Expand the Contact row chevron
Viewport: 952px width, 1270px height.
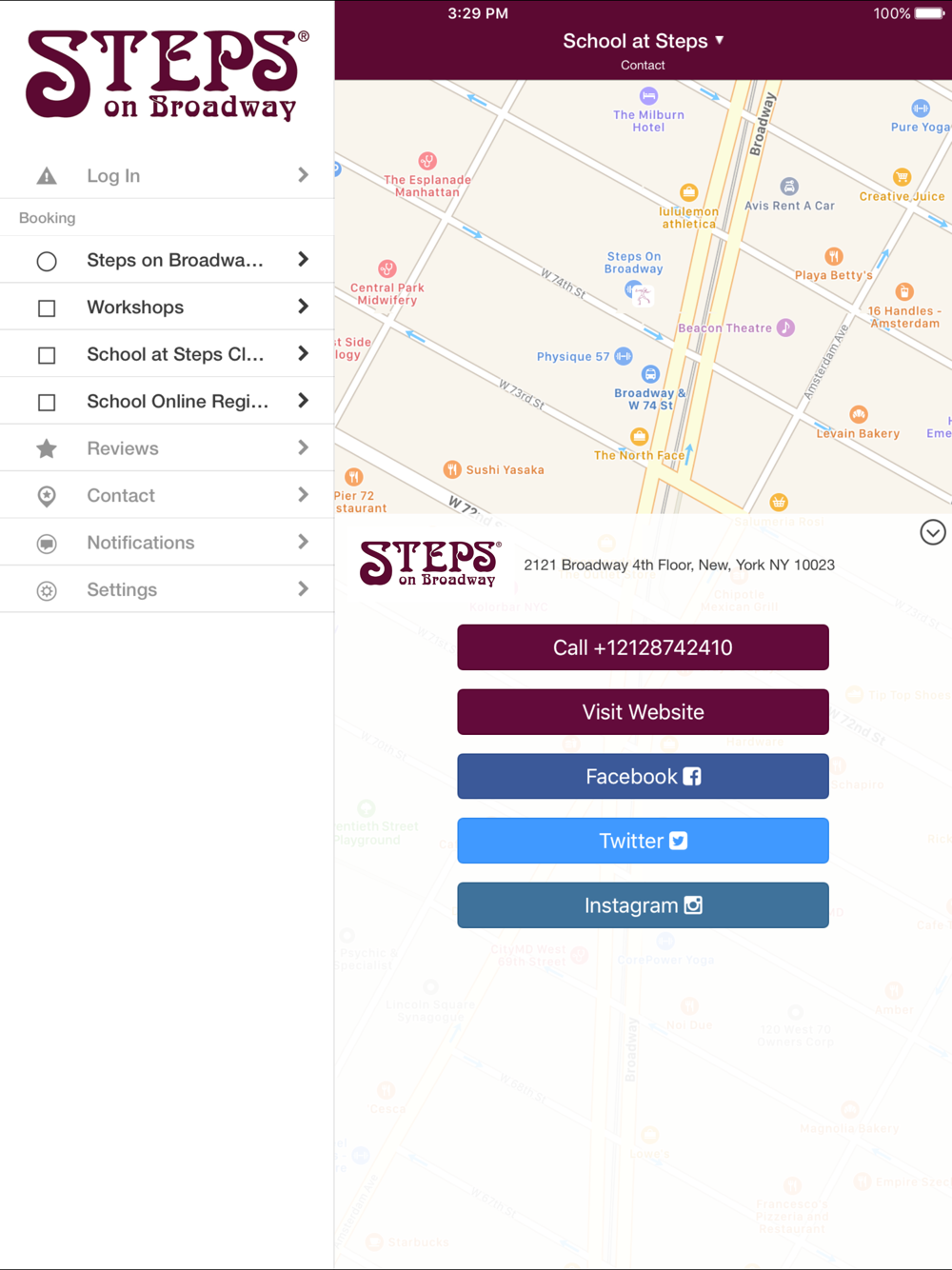(303, 495)
